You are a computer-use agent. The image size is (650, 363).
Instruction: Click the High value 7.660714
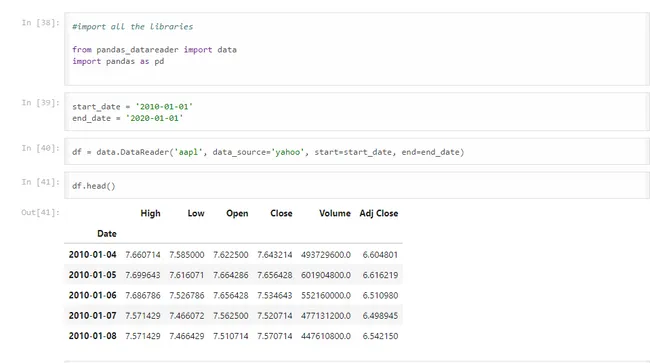point(143,254)
